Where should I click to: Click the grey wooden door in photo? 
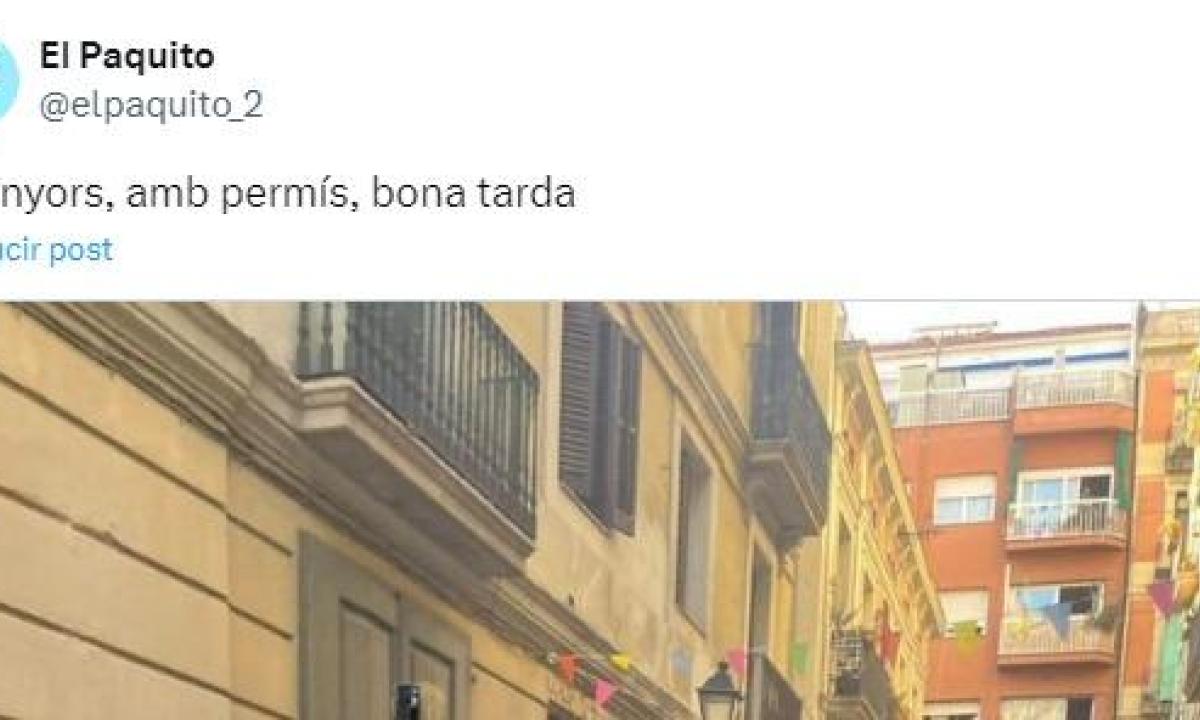[x=383, y=630]
